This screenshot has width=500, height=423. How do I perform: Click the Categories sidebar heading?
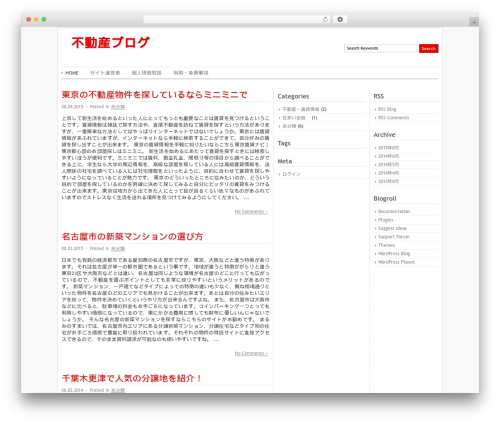pyautogui.click(x=293, y=96)
